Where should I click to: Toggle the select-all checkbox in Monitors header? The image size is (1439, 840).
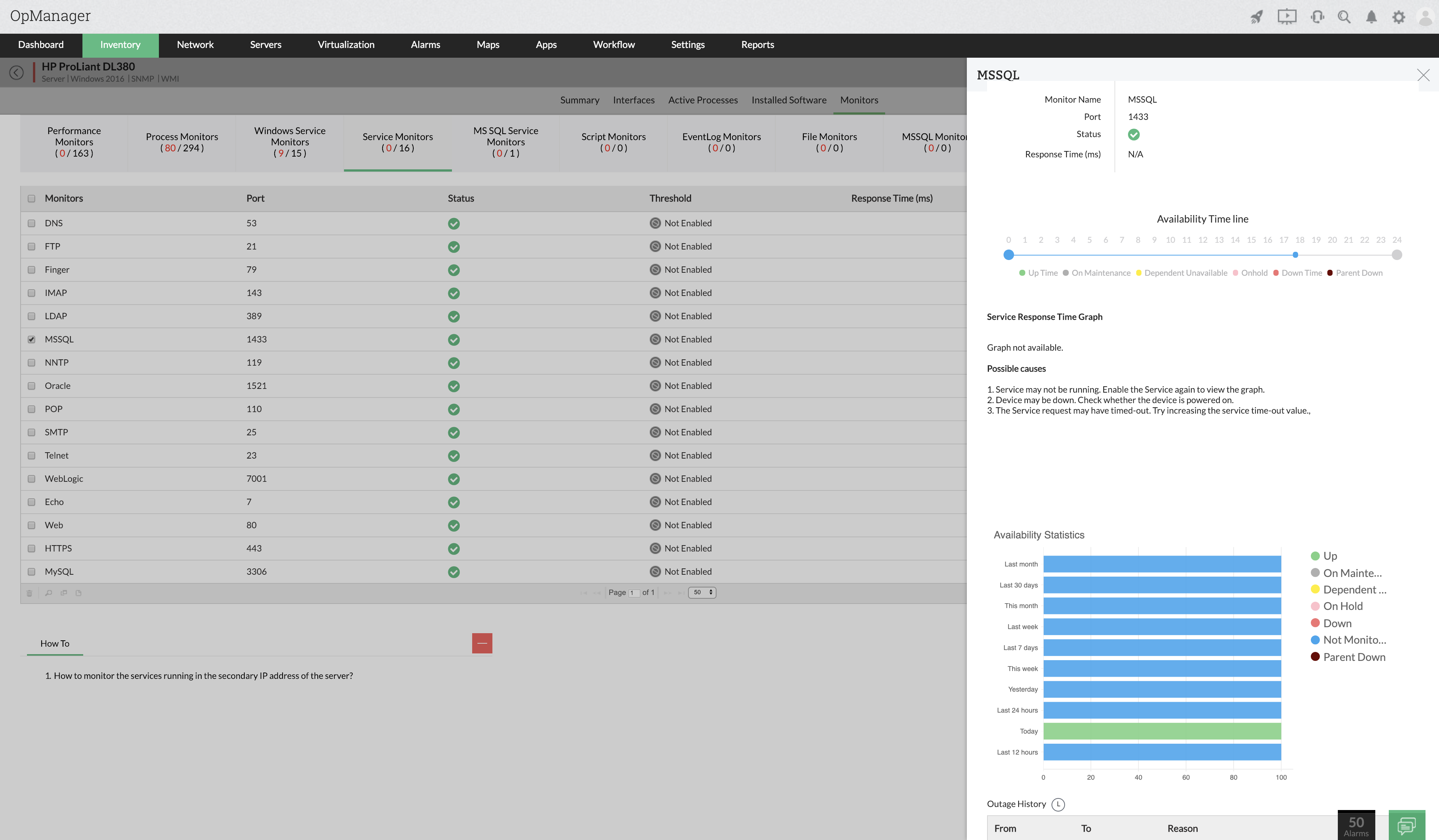coord(31,199)
